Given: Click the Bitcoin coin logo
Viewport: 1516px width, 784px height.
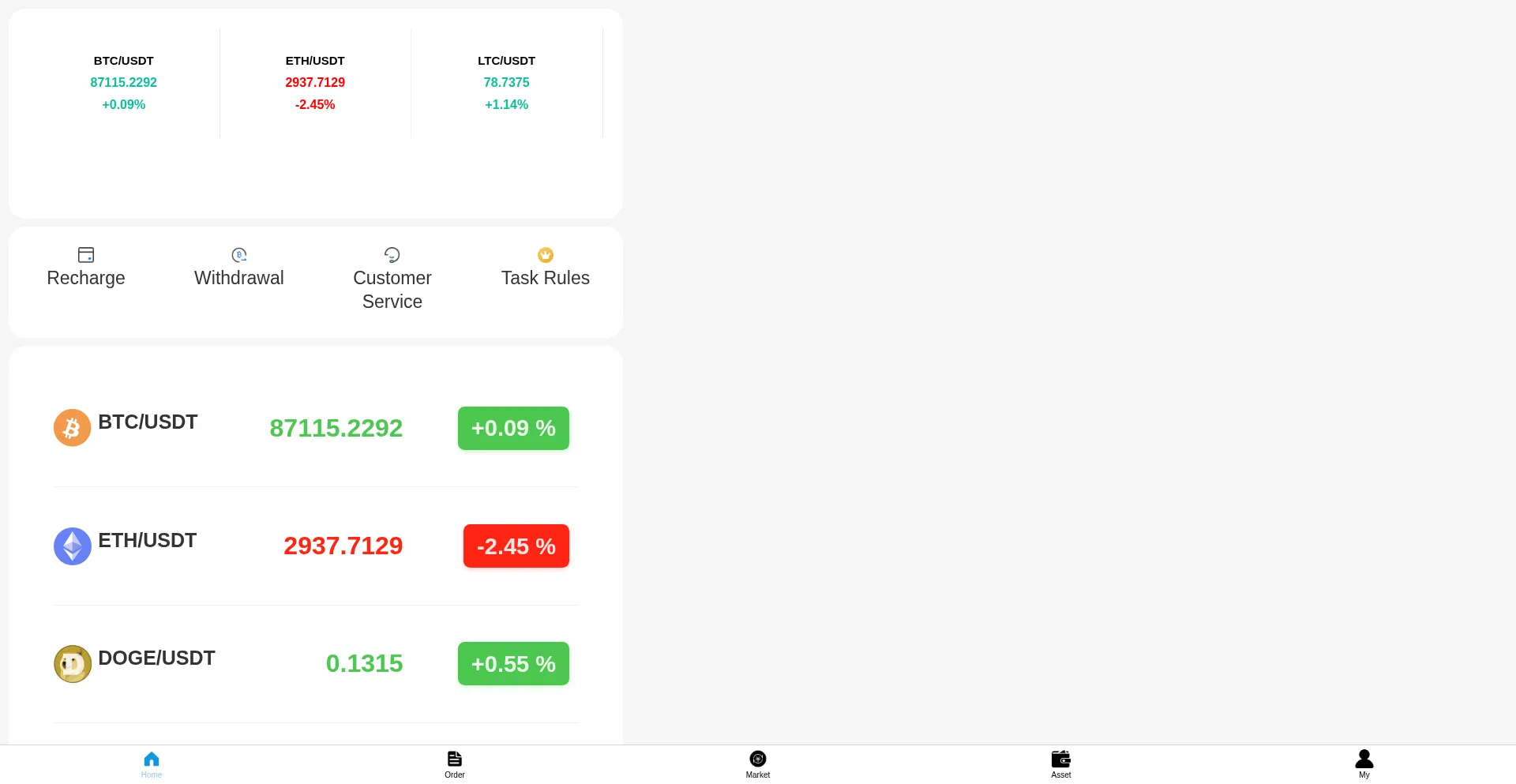Looking at the screenshot, I should point(72,428).
